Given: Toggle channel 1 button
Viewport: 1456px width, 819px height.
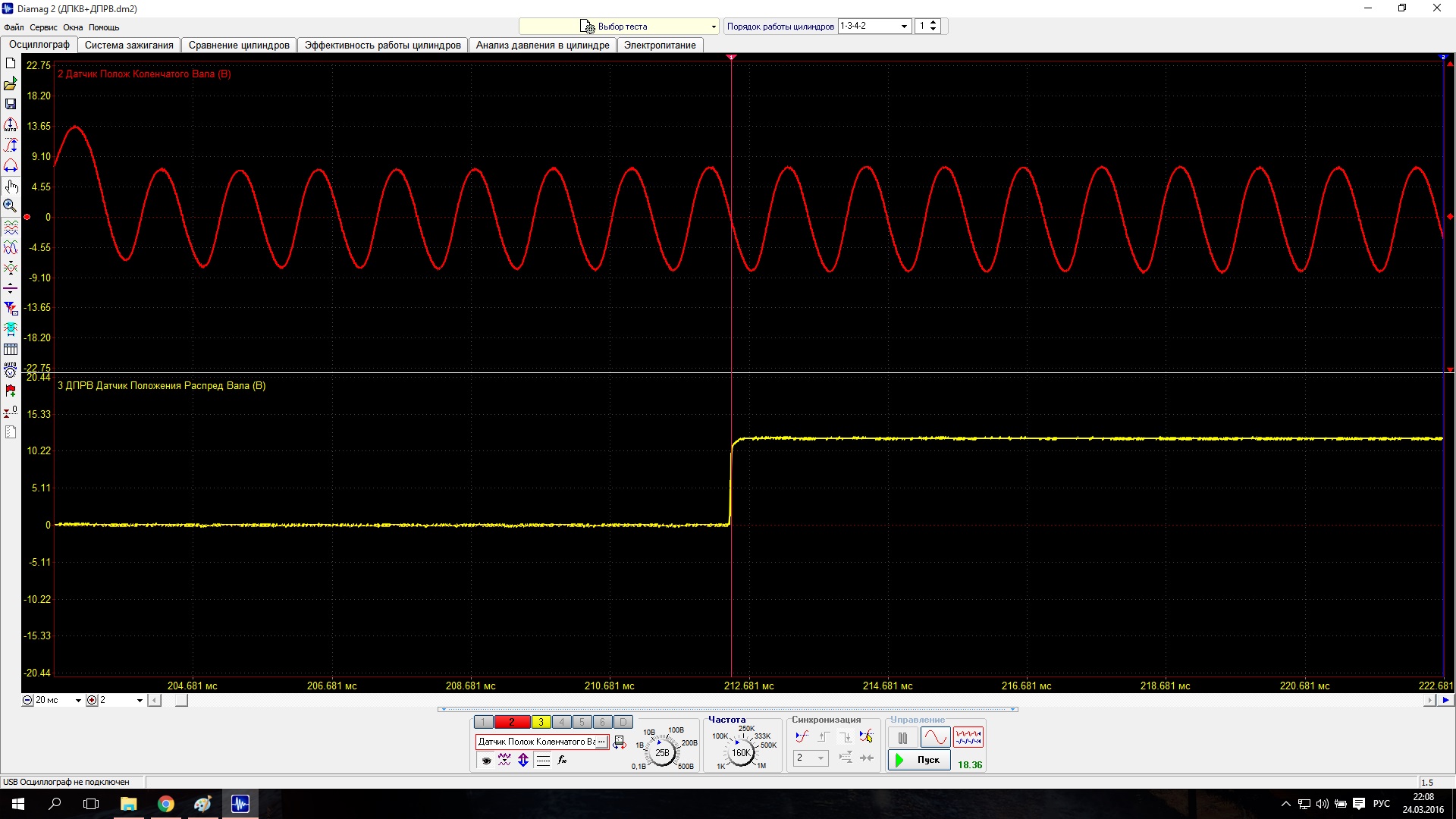Looking at the screenshot, I should click(x=483, y=722).
